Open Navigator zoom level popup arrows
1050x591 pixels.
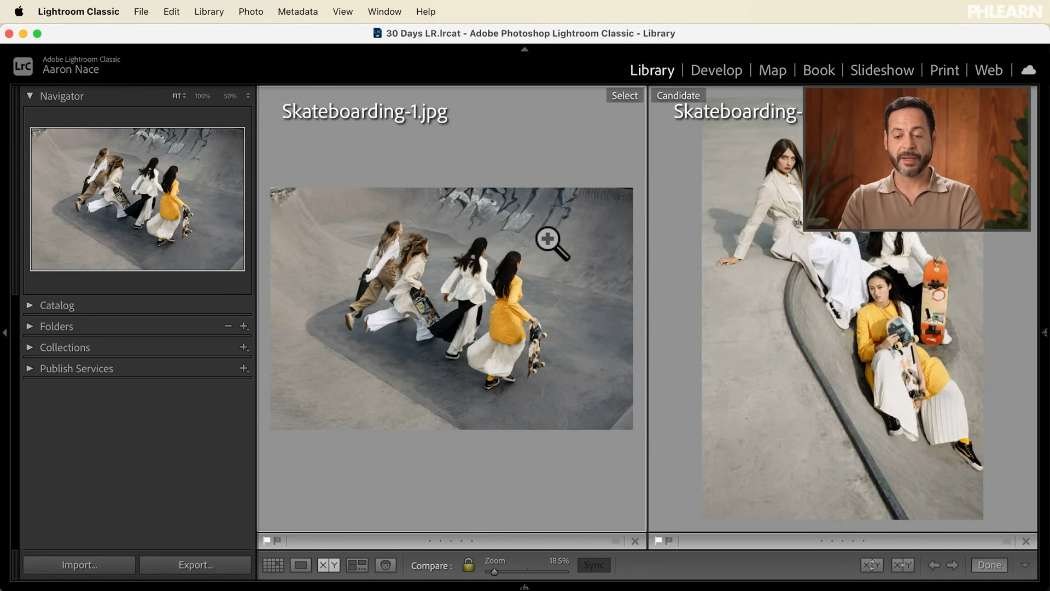(248, 96)
